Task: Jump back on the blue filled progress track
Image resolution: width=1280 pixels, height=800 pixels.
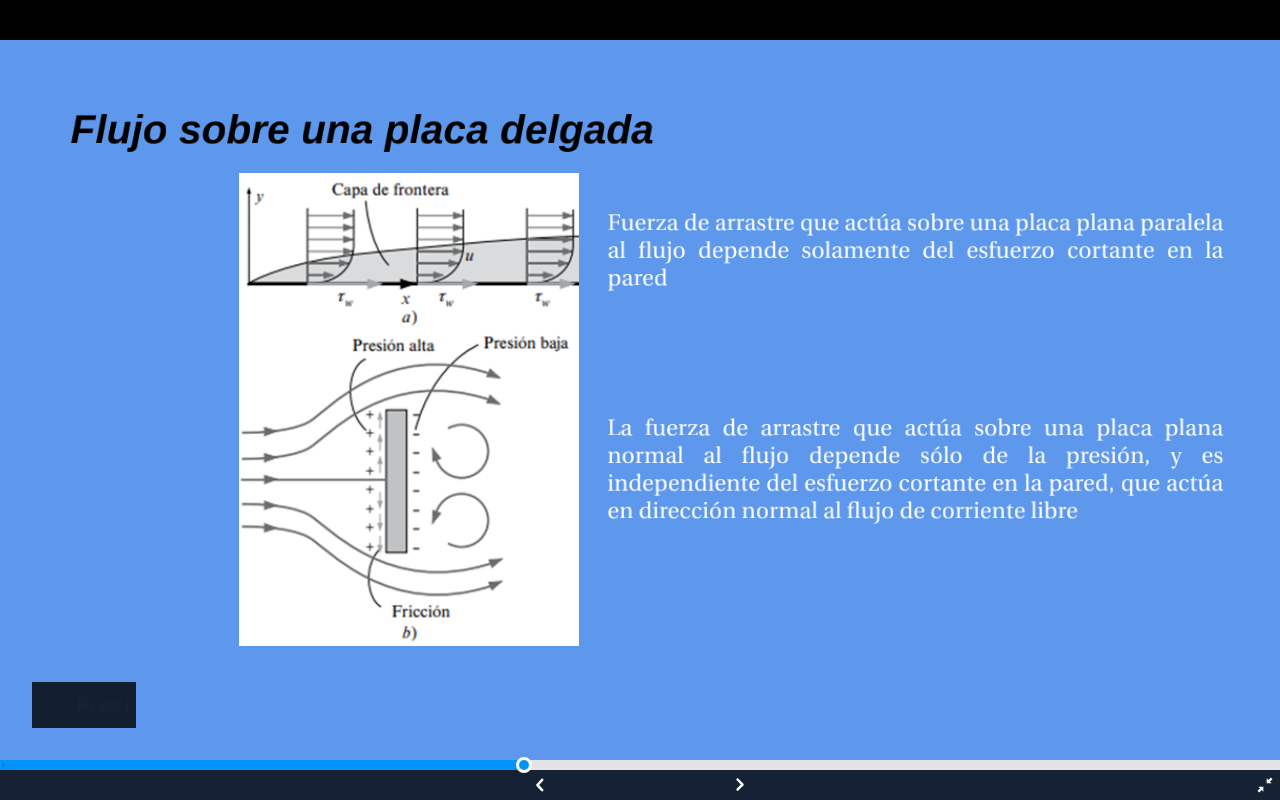Action: click(x=258, y=765)
